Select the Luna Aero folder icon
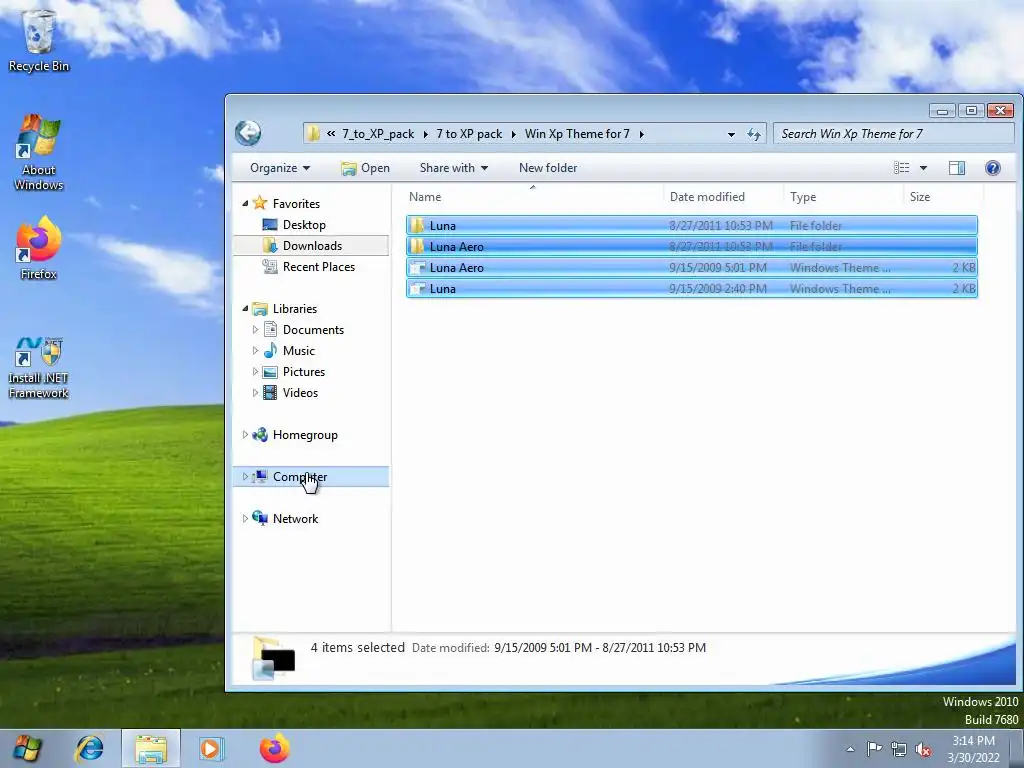1024x768 pixels. click(417, 246)
